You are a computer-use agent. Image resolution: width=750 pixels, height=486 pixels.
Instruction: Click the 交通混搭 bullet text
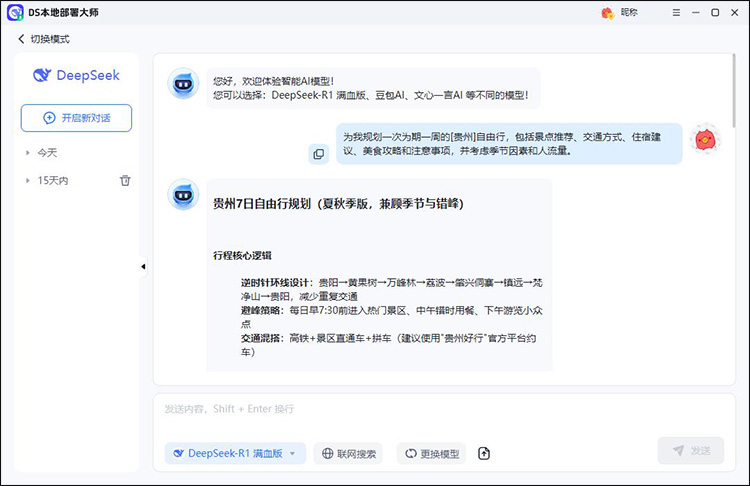pyautogui.click(x=388, y=345)
